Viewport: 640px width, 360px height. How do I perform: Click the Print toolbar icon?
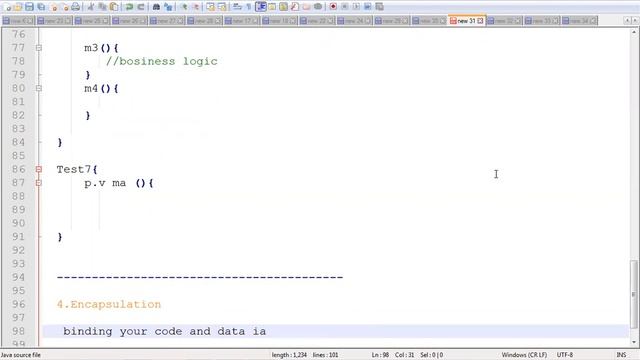click(76, 7)
